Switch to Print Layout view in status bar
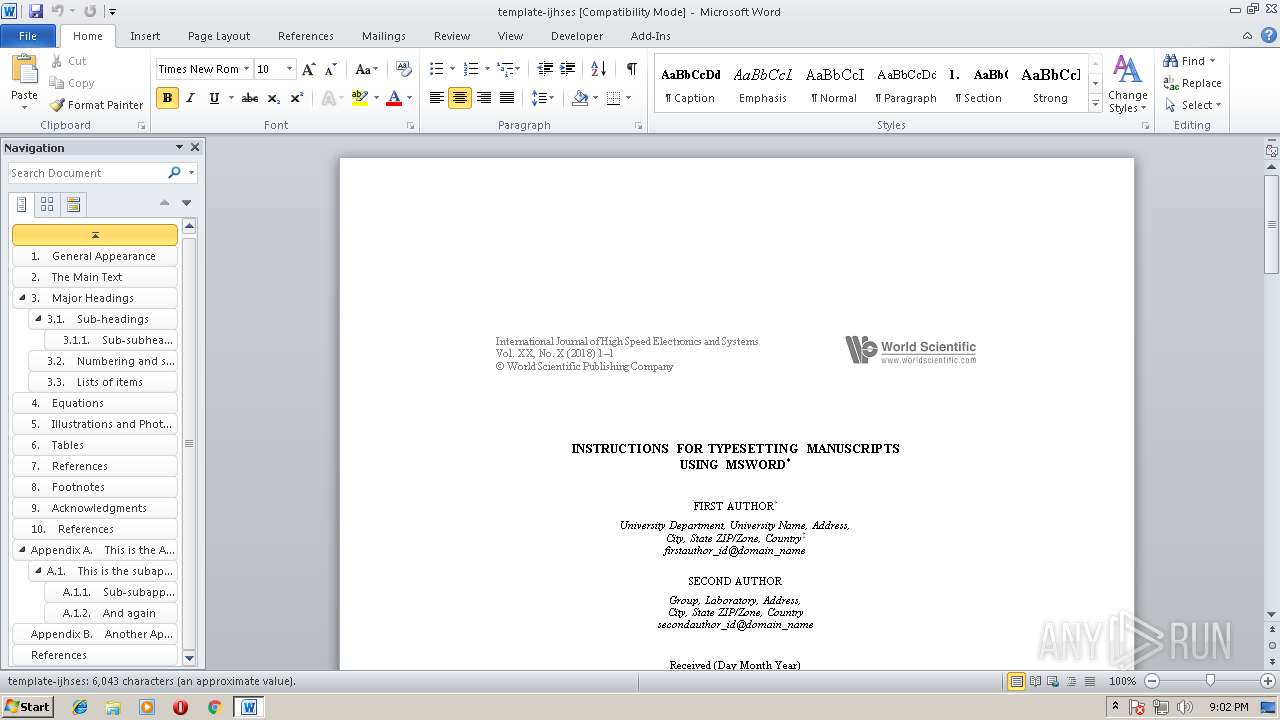1280x720 pixels. [1017, 681]
